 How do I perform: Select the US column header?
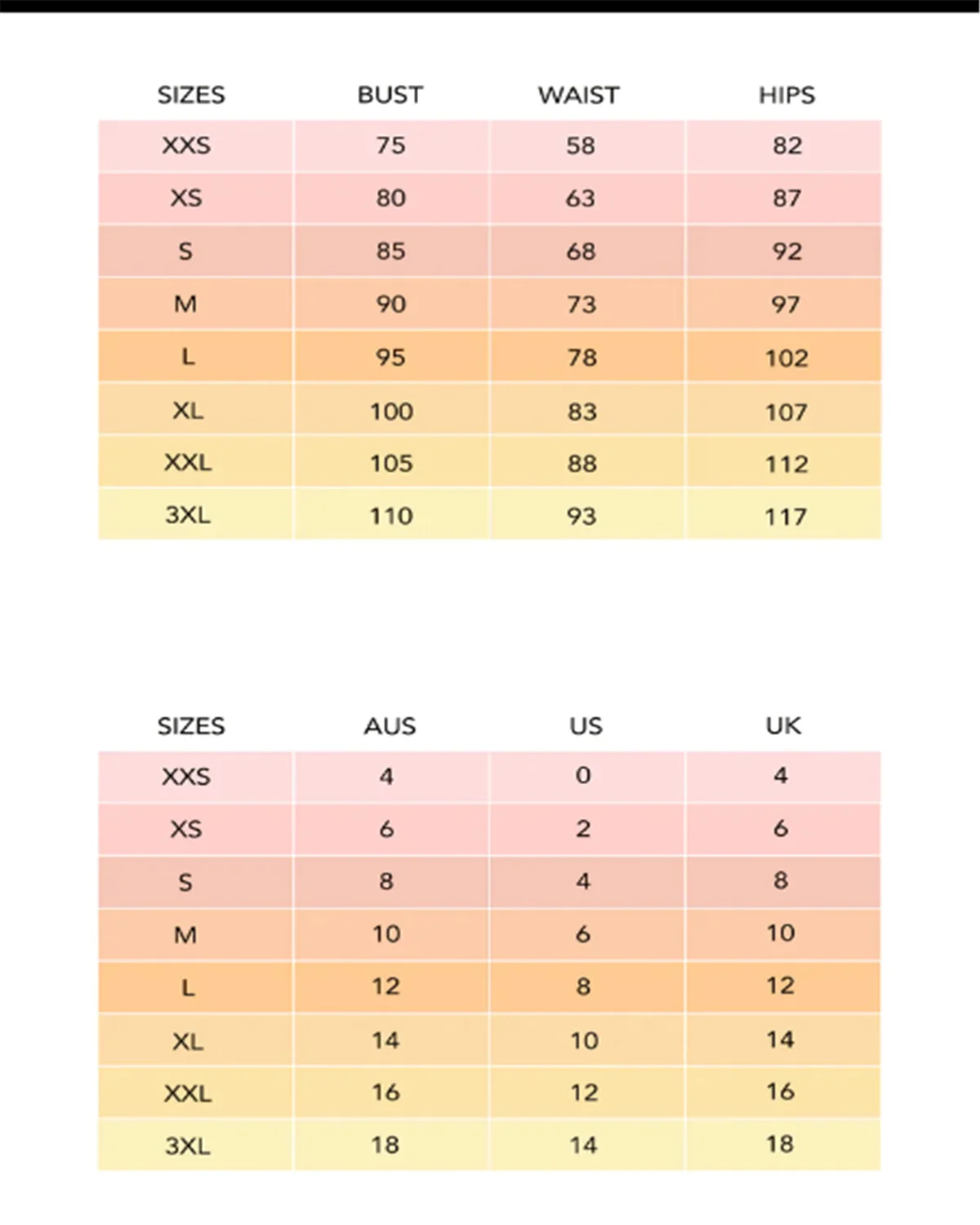pyautogui.click(x=586, y=726)
